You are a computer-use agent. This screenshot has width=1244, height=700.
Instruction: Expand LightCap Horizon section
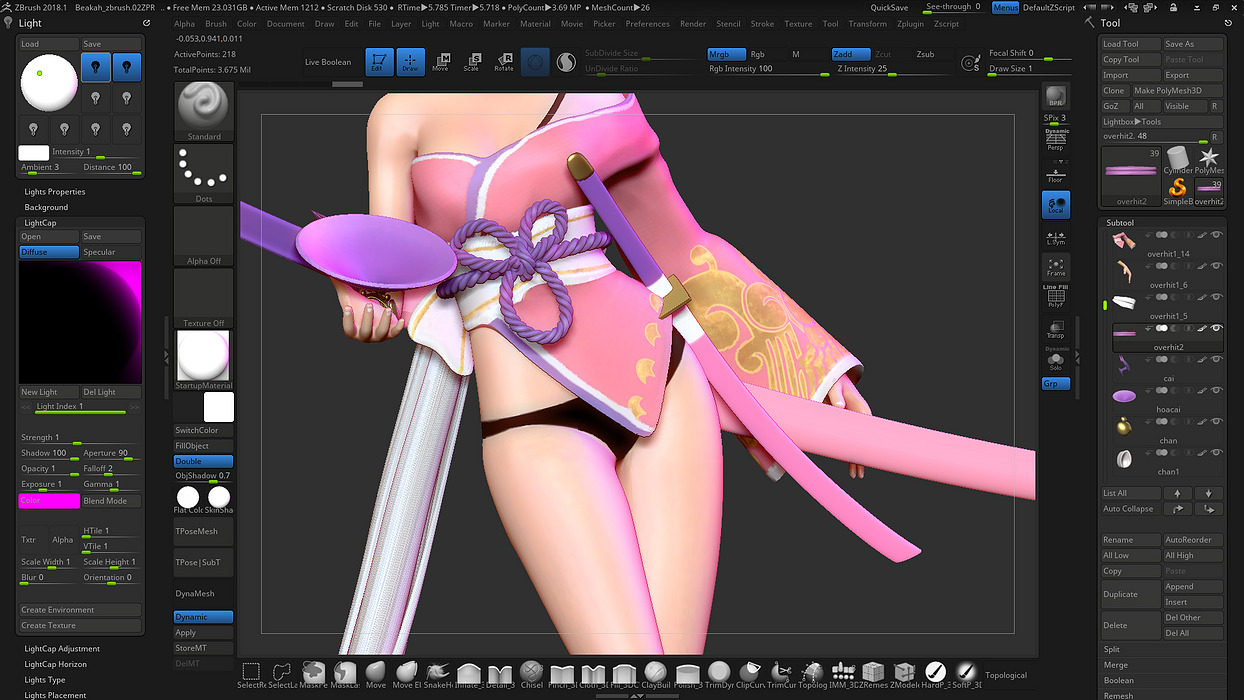pos(56,664)
